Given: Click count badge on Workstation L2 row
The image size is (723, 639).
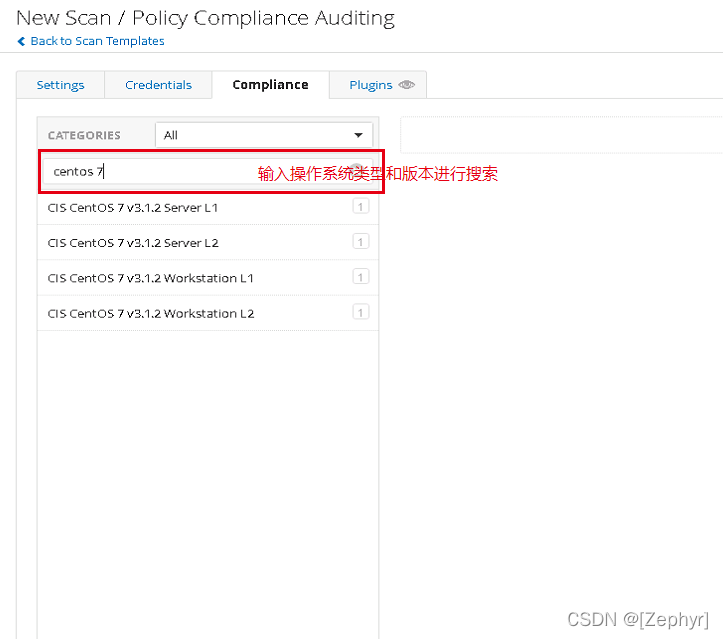Looking at the screenshot, I should tap(361, 313).
